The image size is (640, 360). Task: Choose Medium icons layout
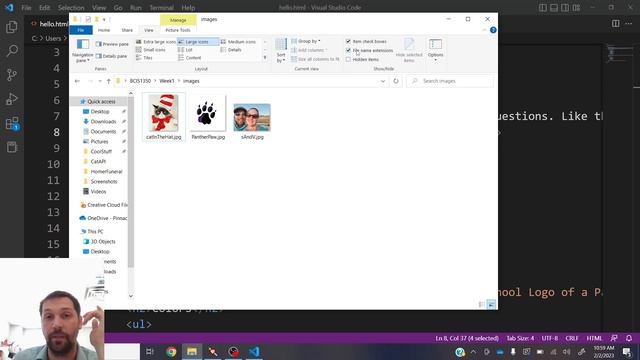pyautogui.click(x=238, y=42)
